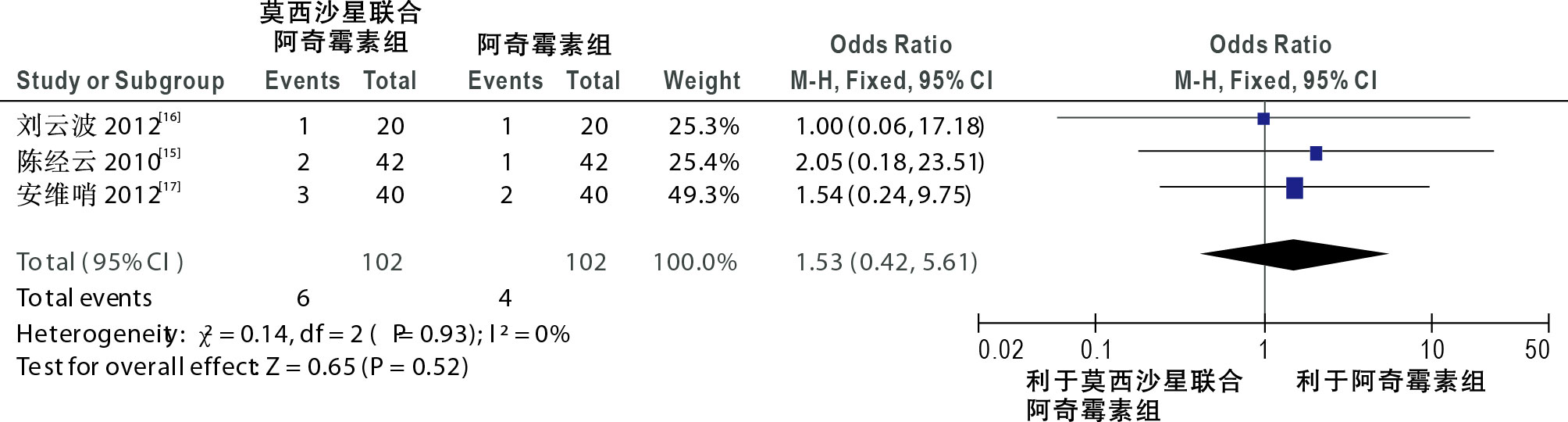Click the Total events row label
1568x422 pixels.
coord(84,298)
